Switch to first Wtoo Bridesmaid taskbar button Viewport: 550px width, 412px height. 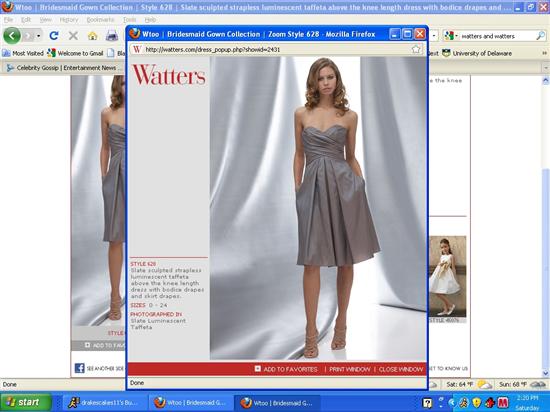click(x=190, y=403)
